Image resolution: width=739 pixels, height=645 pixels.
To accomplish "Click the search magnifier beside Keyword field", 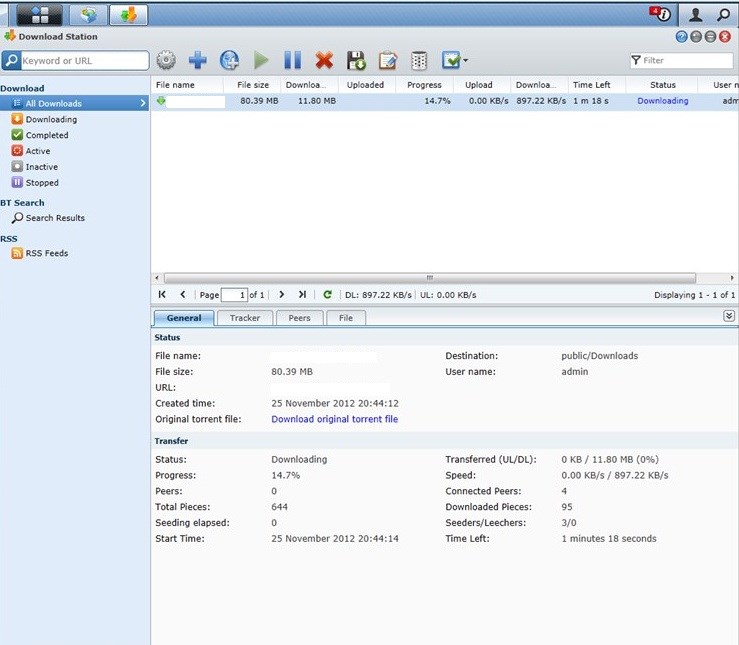I will click(x=11, y=60).
